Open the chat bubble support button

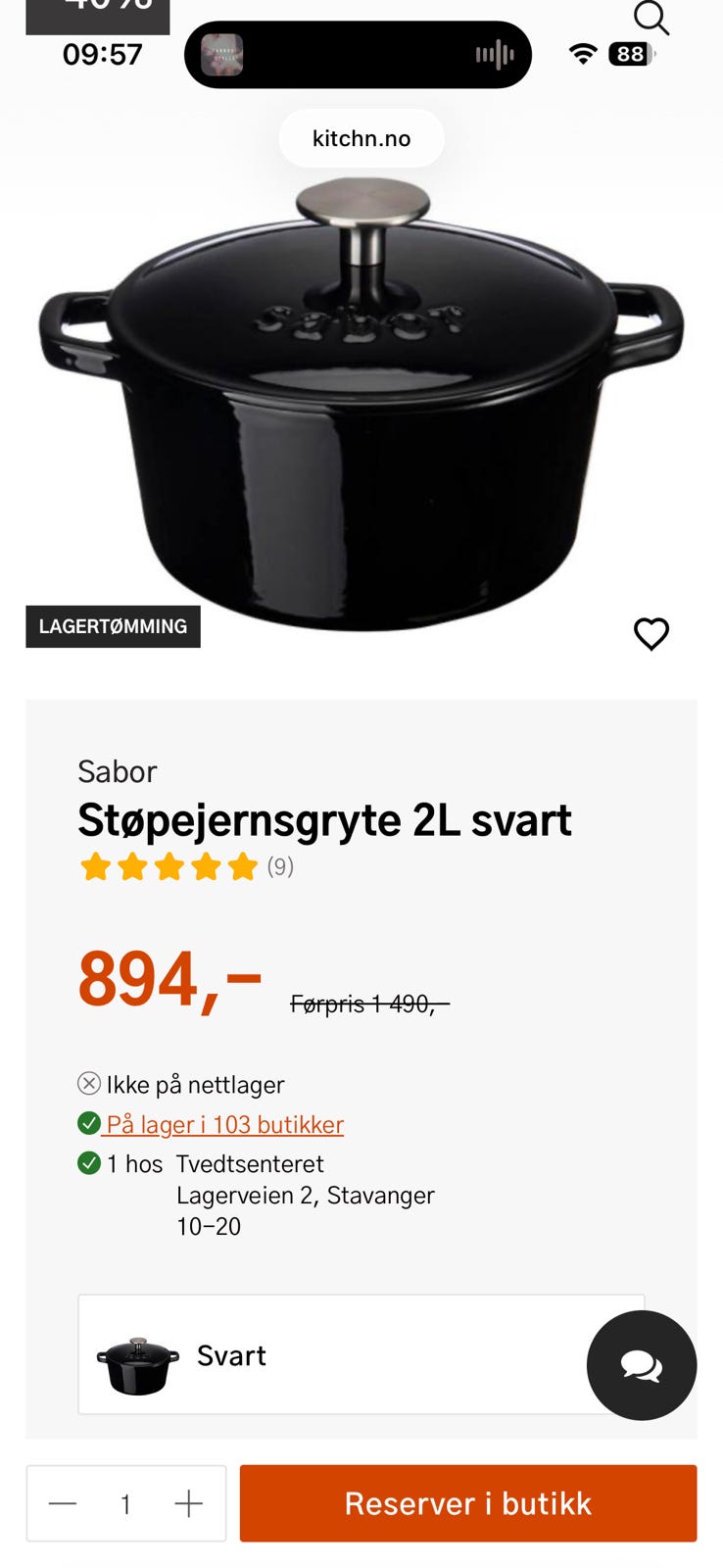point(642,1365)
